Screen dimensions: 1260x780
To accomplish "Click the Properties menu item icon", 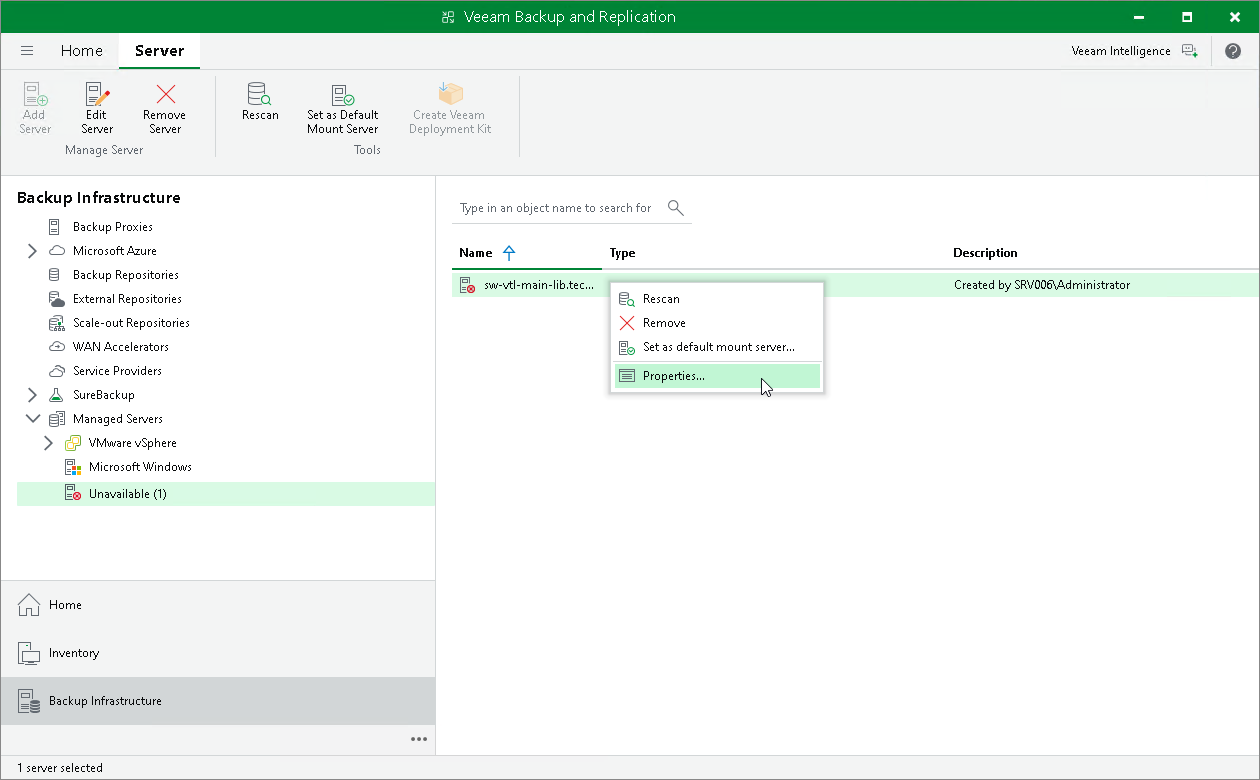I will click(627, 376).
